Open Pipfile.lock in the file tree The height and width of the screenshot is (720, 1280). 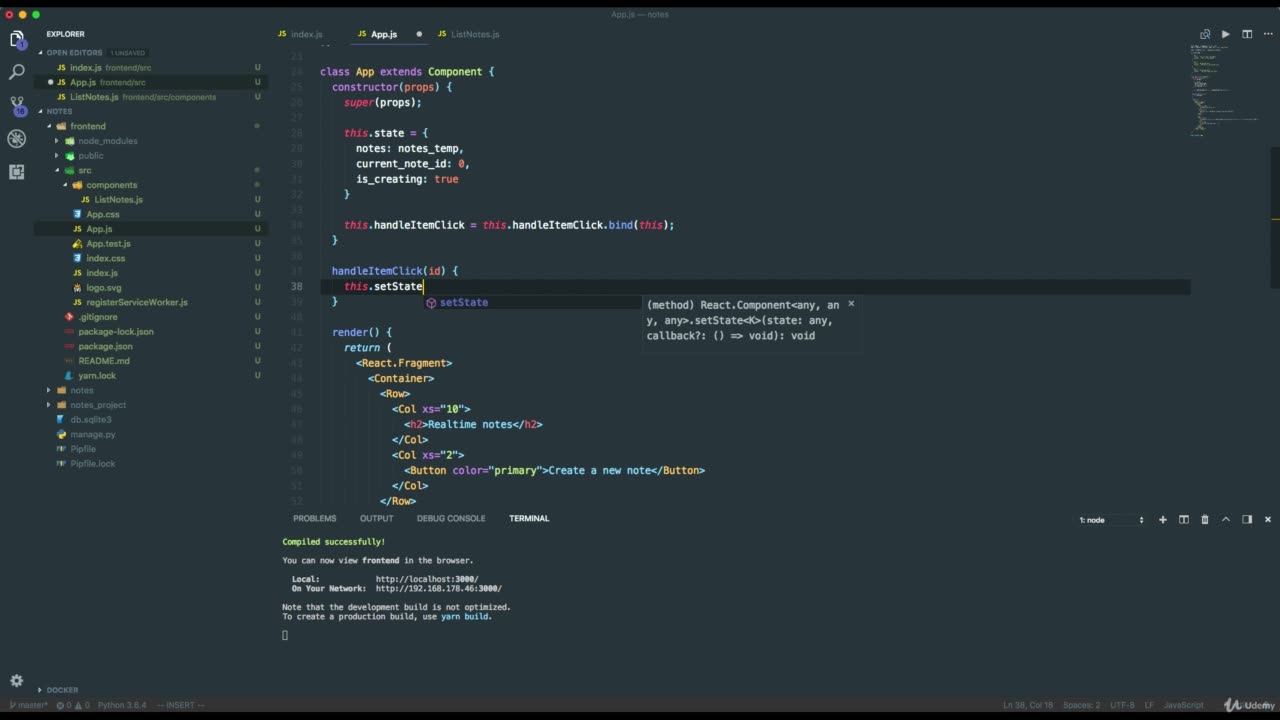click(x=92, y=463)
